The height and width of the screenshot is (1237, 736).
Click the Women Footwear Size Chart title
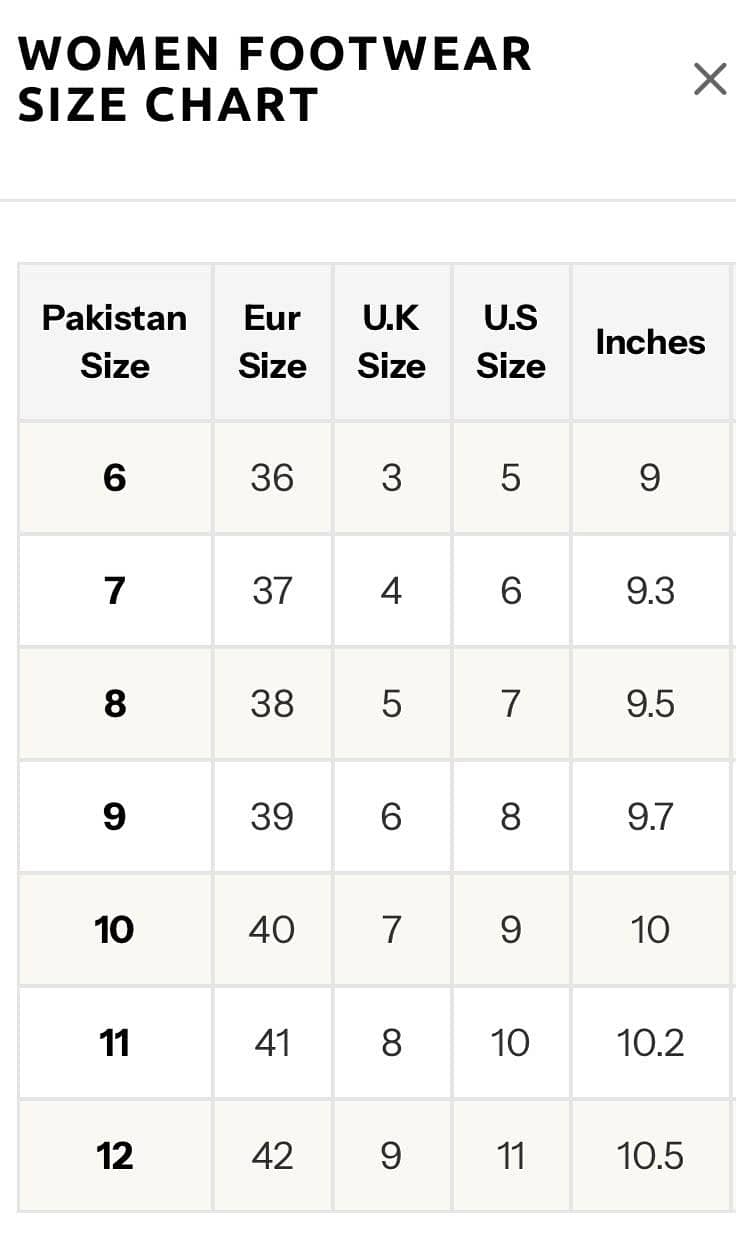(275, 79)
